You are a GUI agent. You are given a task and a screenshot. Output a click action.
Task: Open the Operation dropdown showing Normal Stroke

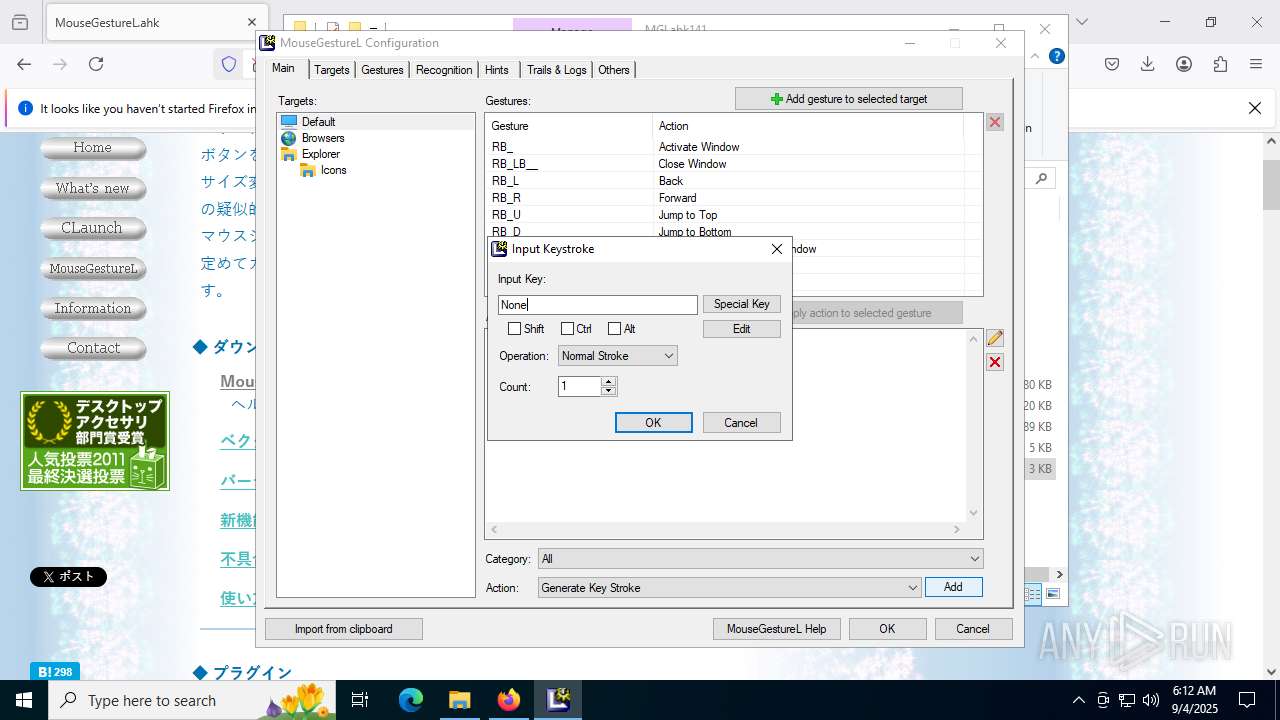(x=617, y=356)
